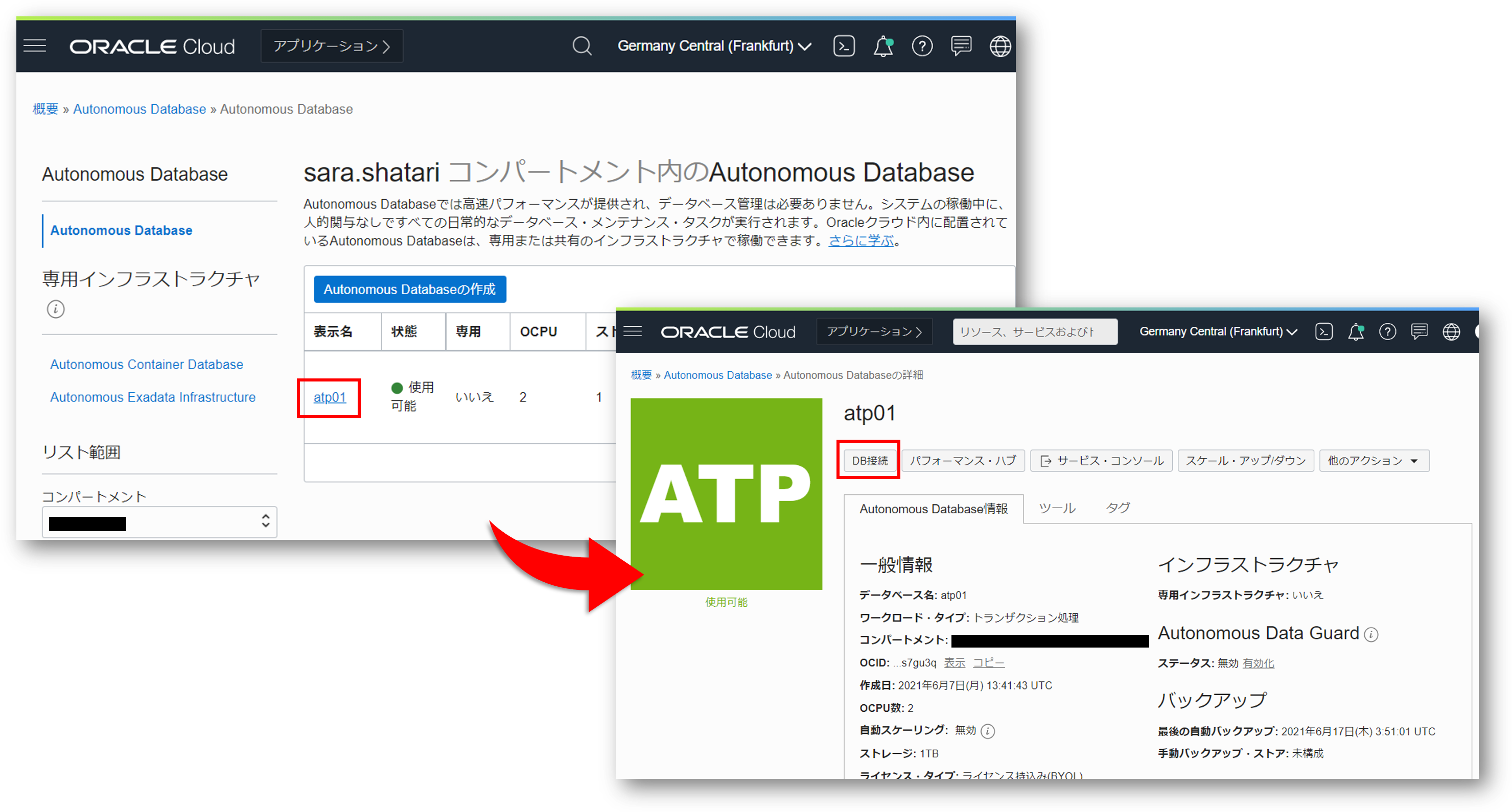Open hamburger menu in back console window
Screen dimensions: 1512x812
pos(35,46)
